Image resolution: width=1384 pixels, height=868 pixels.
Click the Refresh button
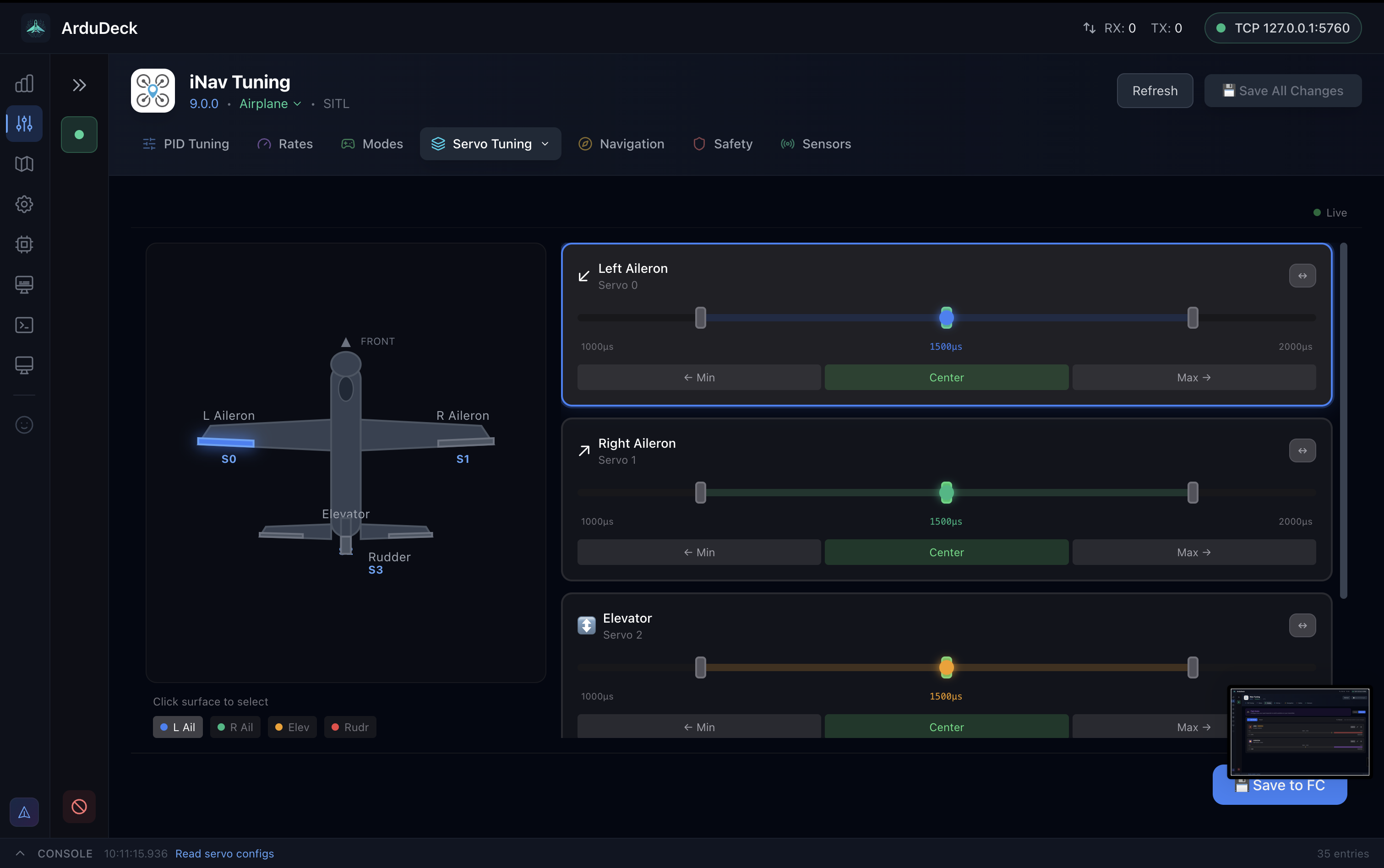click(1155, 91)
